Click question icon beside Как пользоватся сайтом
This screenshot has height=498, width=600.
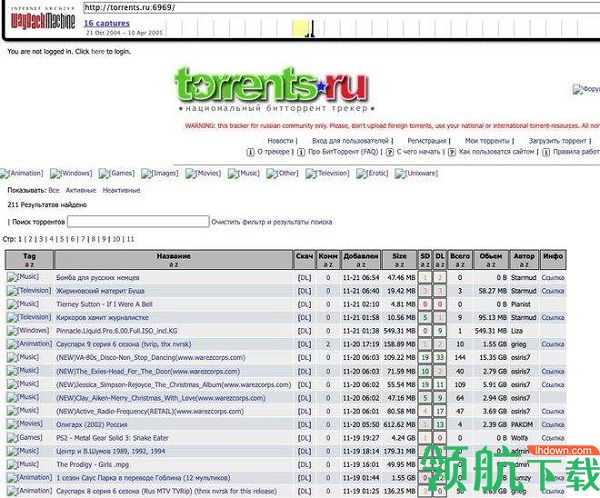tap(452, 152)
